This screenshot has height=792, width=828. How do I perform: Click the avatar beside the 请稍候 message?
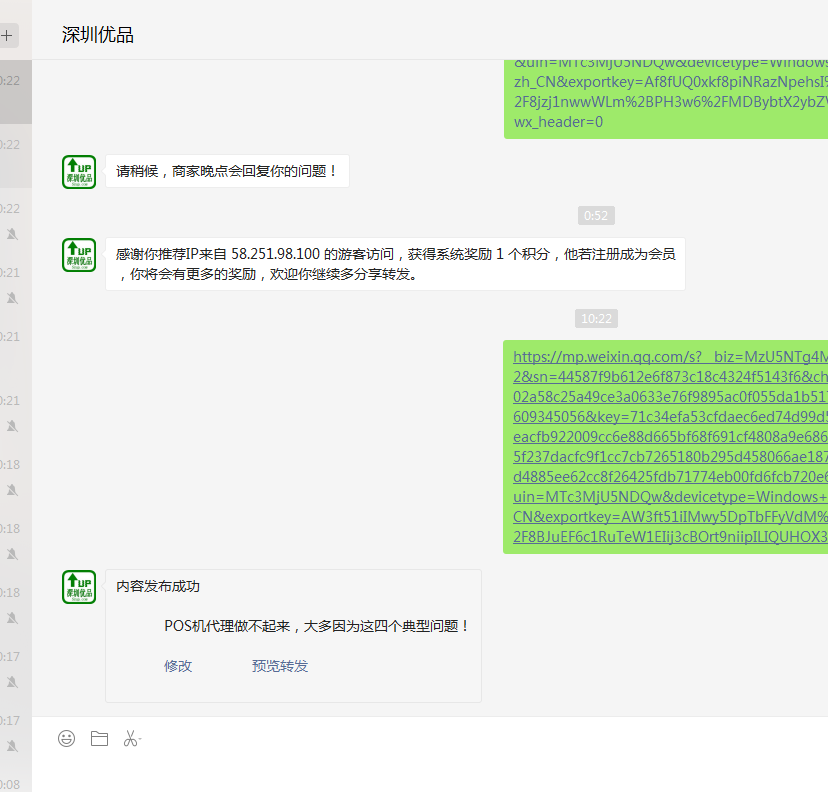tap(79, 172)
